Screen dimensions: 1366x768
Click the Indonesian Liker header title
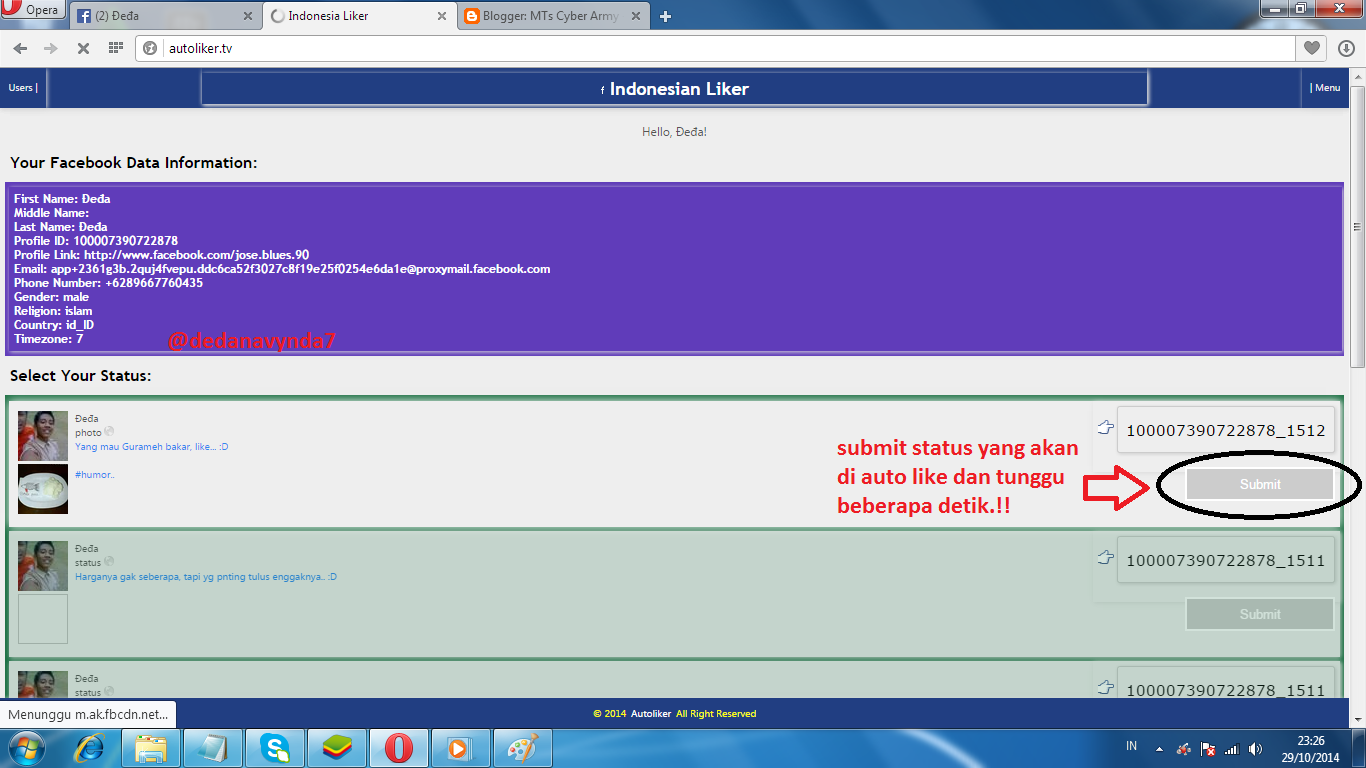pyautogui.click(x=679, y=89)
